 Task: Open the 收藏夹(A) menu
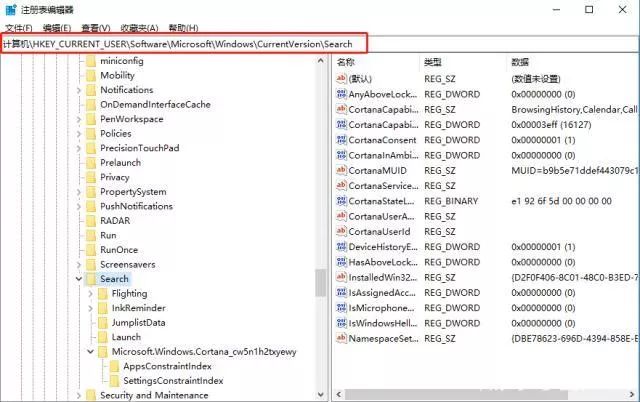(140, 28)
